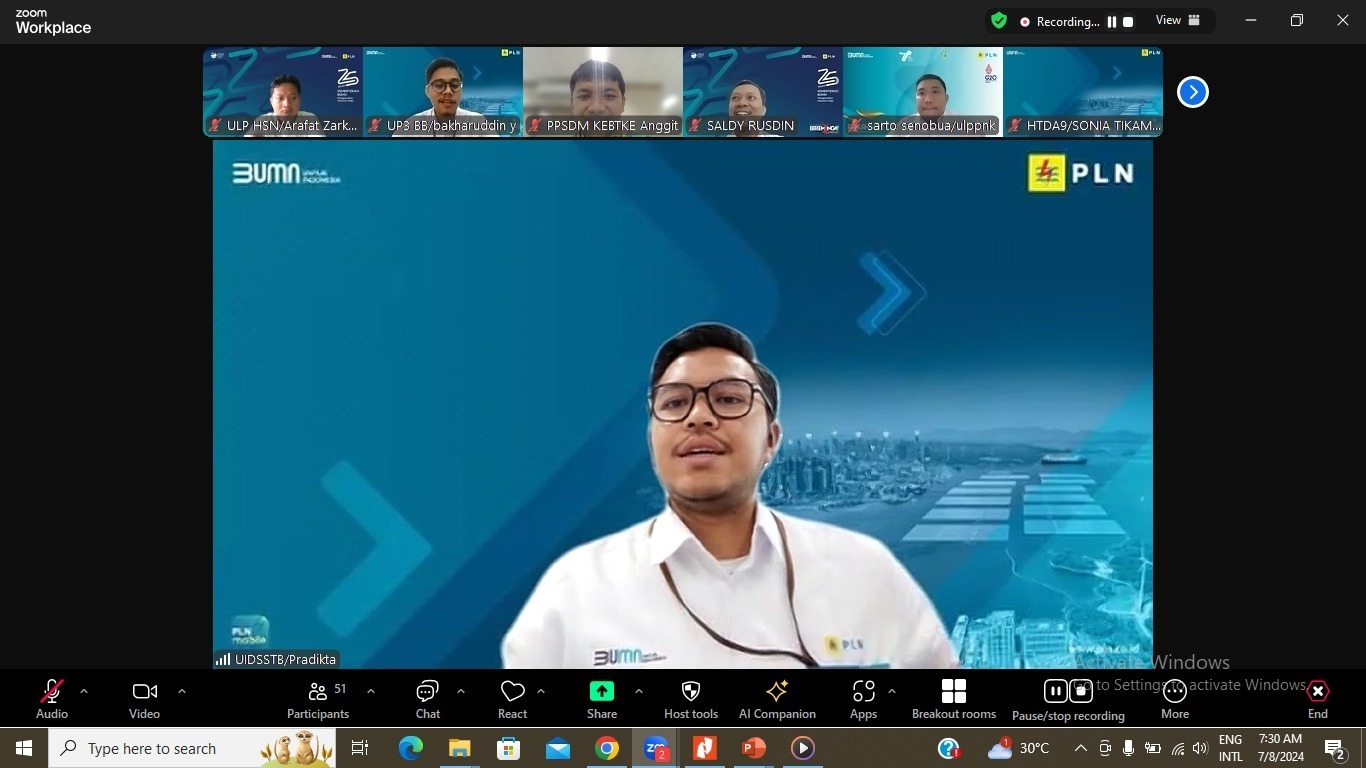Open the Mail app from taskbar
1366x768 pixels.
point(557,748)
